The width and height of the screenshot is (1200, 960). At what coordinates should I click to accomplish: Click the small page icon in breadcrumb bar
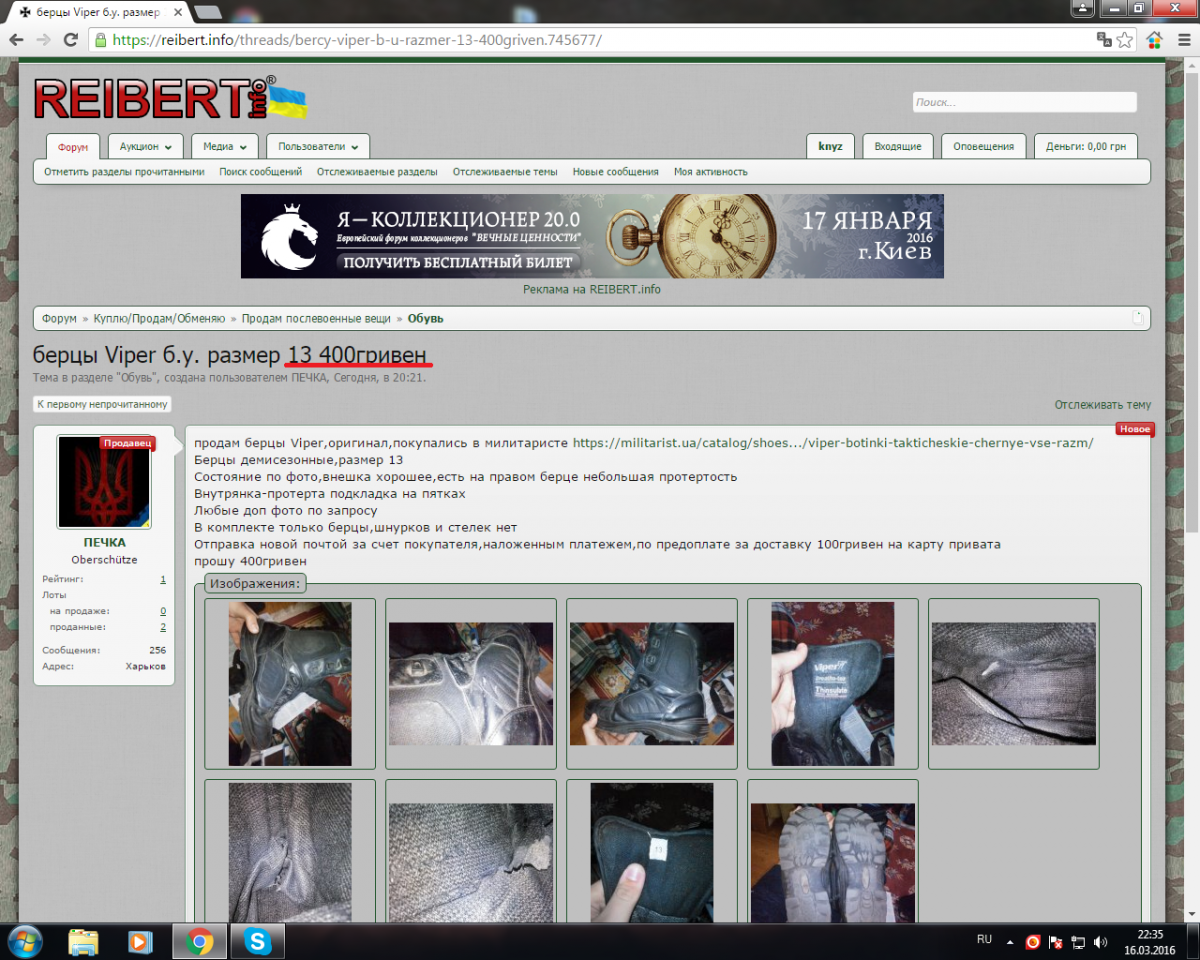point(1137,318)
